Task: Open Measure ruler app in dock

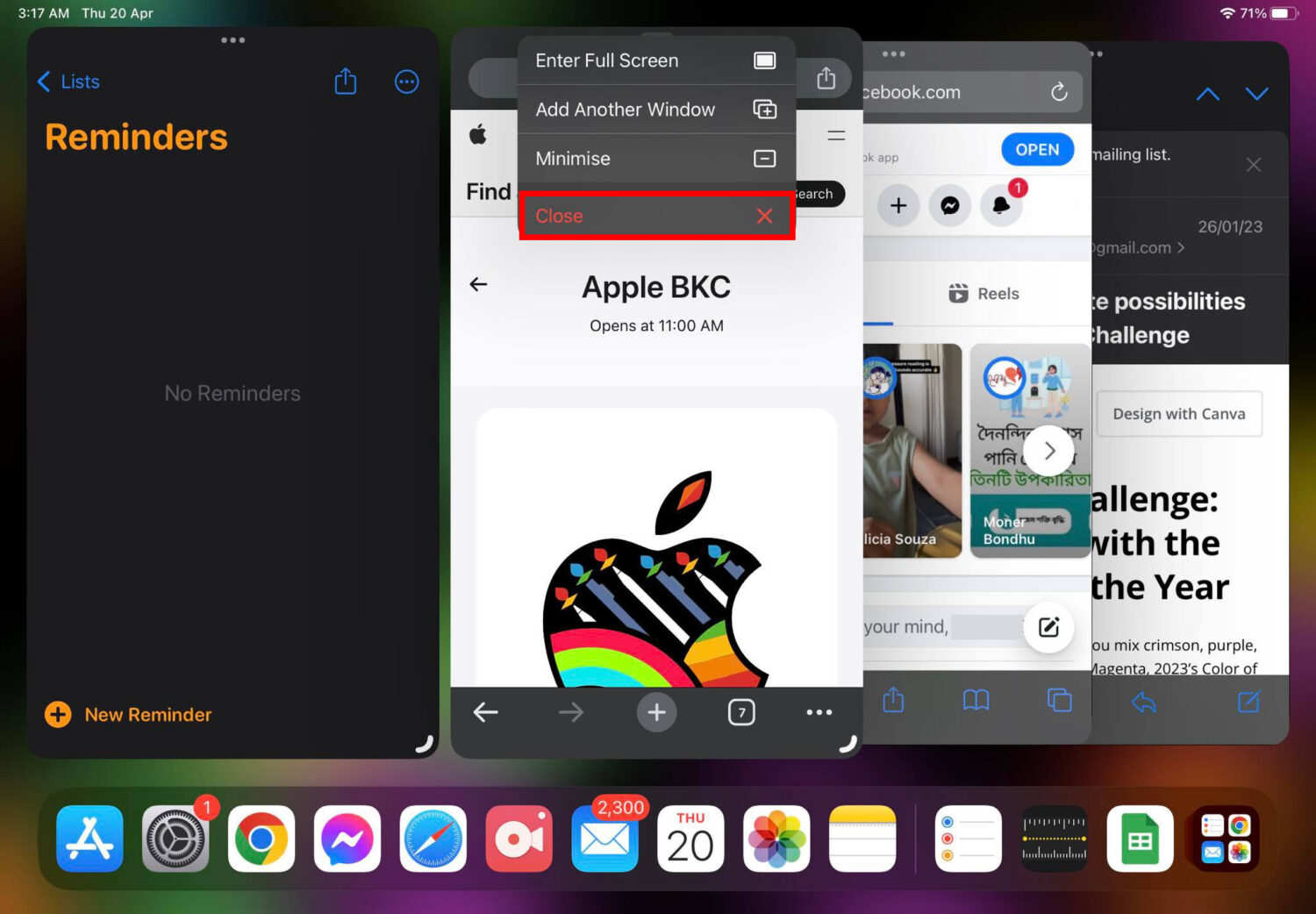Action: tap(1055, 839)
